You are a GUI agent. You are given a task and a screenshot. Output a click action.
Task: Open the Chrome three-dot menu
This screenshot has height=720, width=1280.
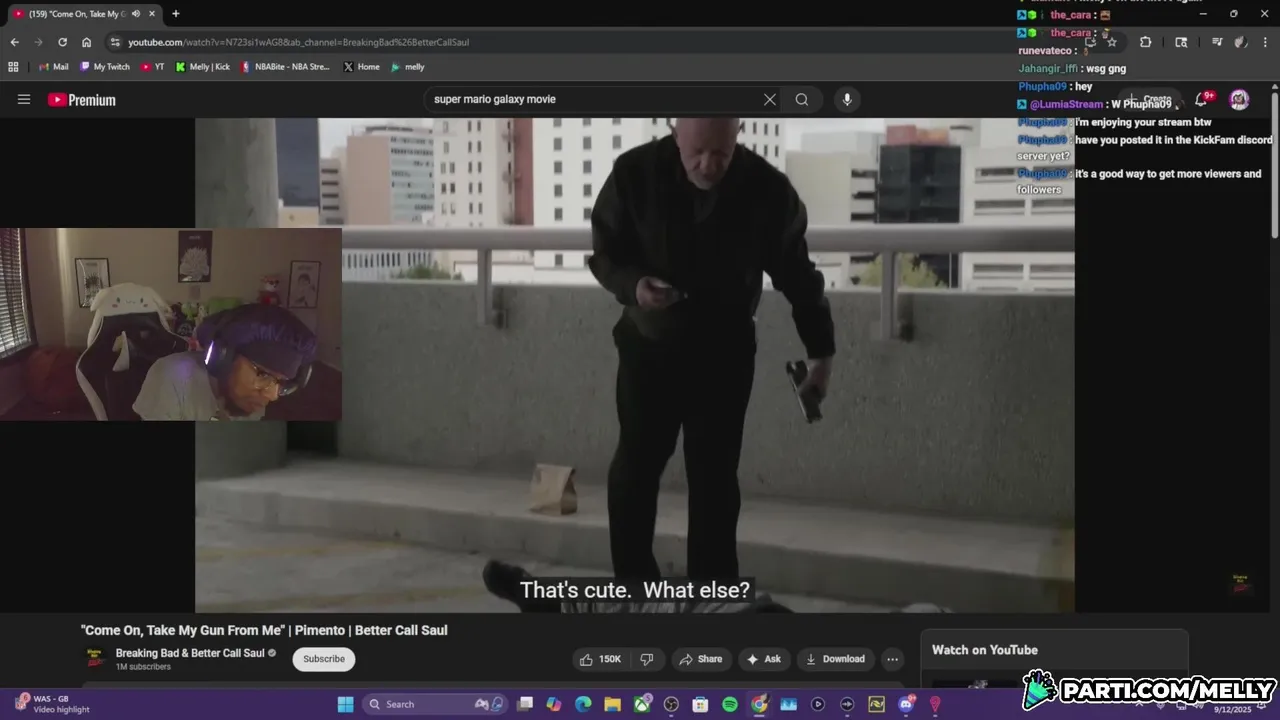pyautogui.click(x=1264, y=42)
